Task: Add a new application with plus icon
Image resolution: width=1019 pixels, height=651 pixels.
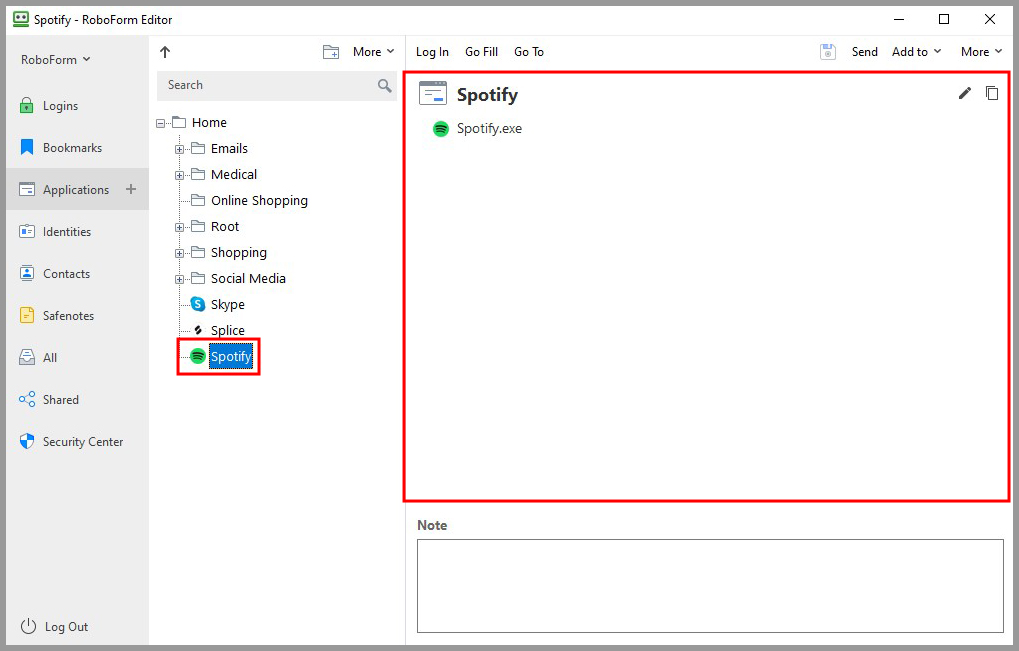Action: coord(131,189)
